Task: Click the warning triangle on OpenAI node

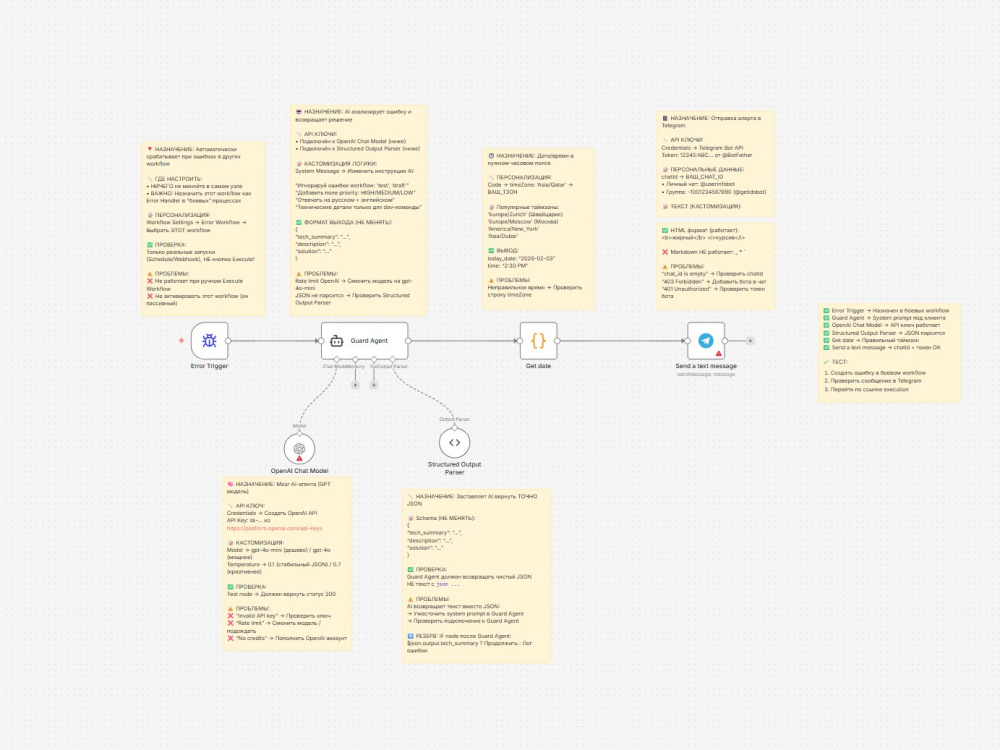Action: click(x=299, y=459)
